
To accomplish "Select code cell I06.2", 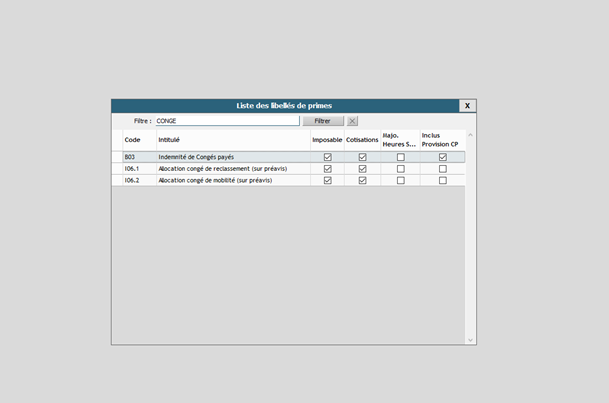I will coord(139,181).
